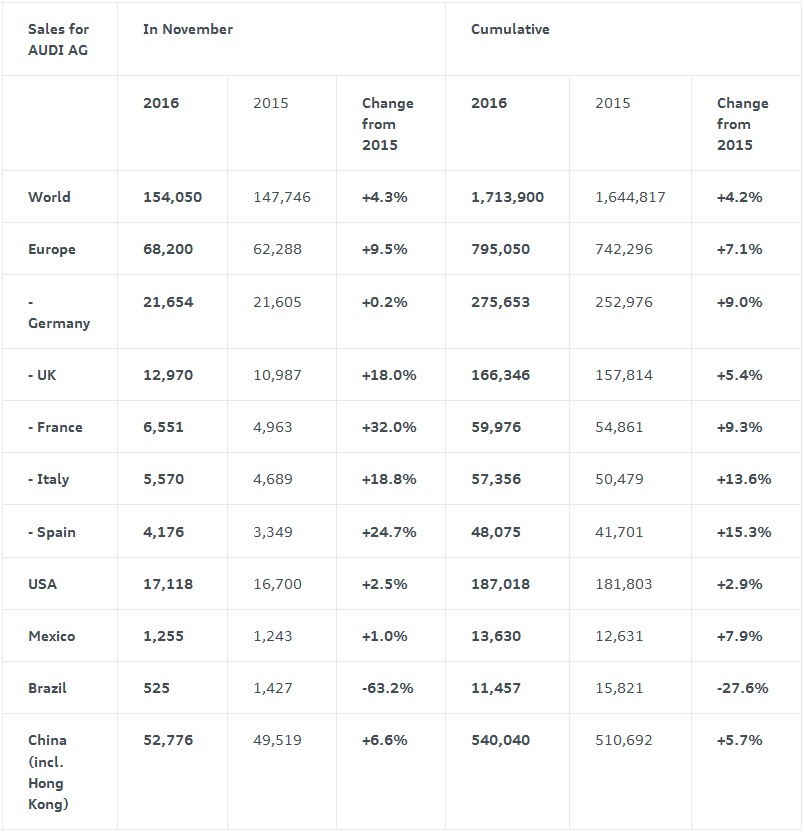Click France November 2016 value 6,551
This screenshot has height=832, width=804.
pyautogui.click(x=163, y=427)
